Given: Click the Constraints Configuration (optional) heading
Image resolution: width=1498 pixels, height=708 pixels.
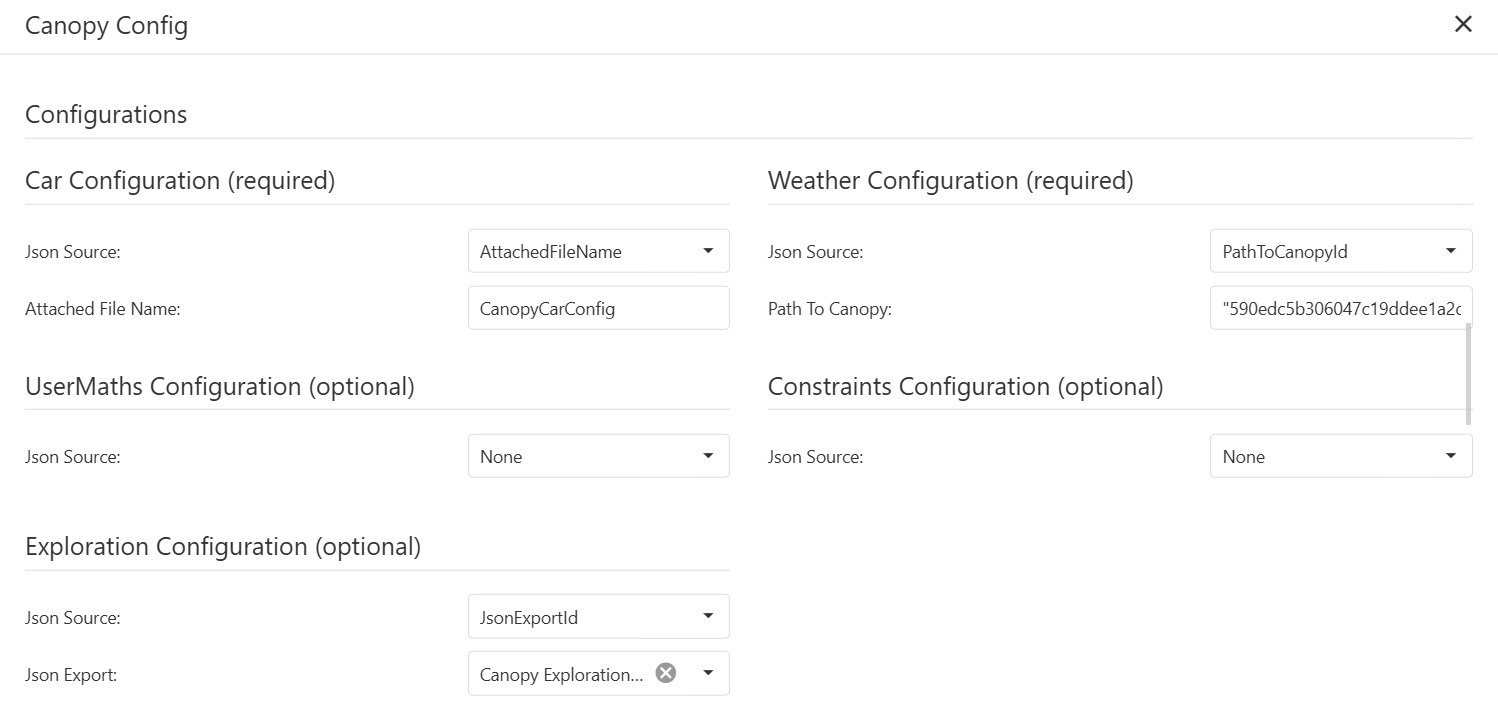Looking at the screenshot, I should click(965, 386).
